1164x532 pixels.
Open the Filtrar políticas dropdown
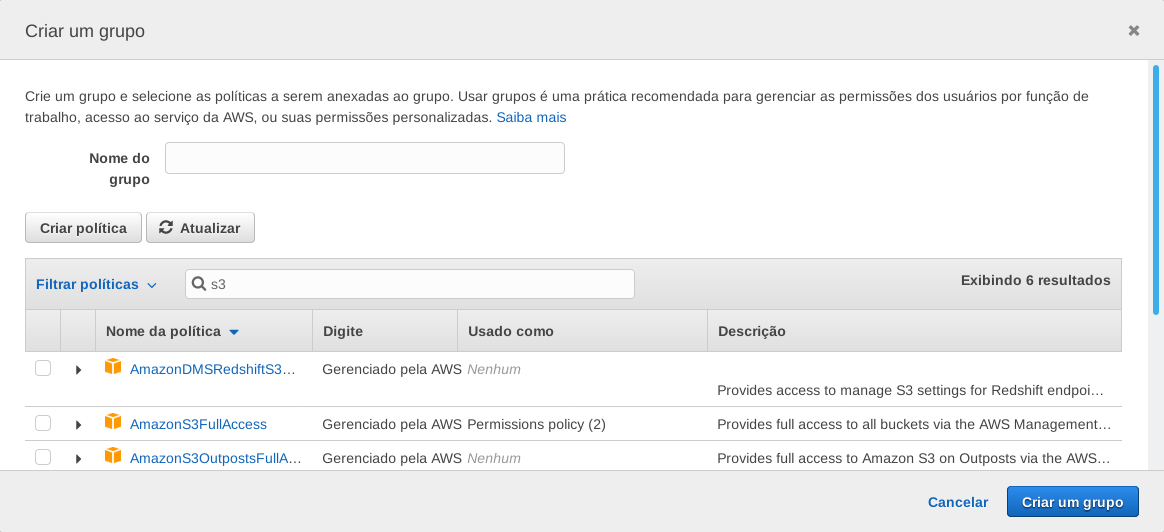click(97, 284)
